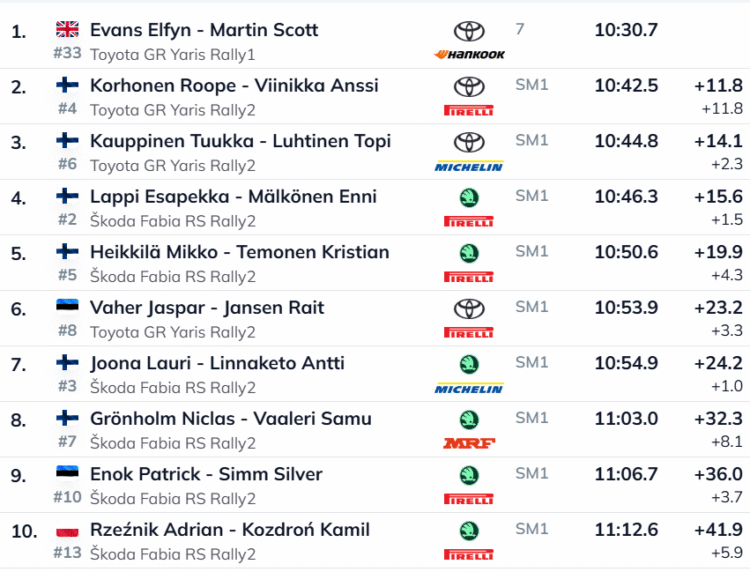
Task: Click the Pirelli logo in Korhonen's row
Action: [x=468, y=111]
